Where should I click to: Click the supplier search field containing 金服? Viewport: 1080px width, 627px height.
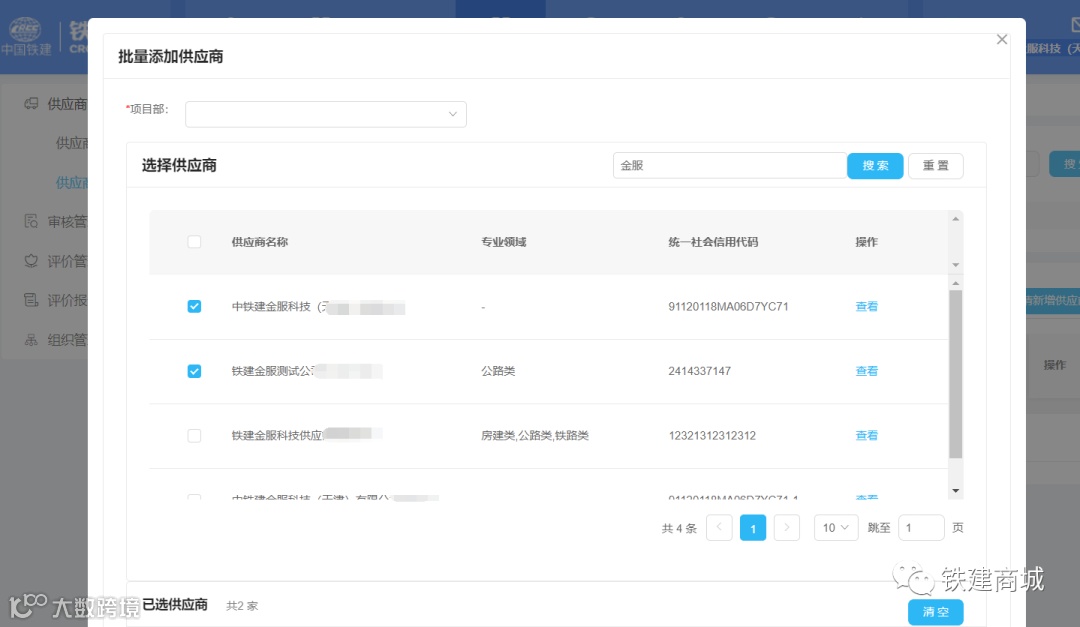coord(729,165)
